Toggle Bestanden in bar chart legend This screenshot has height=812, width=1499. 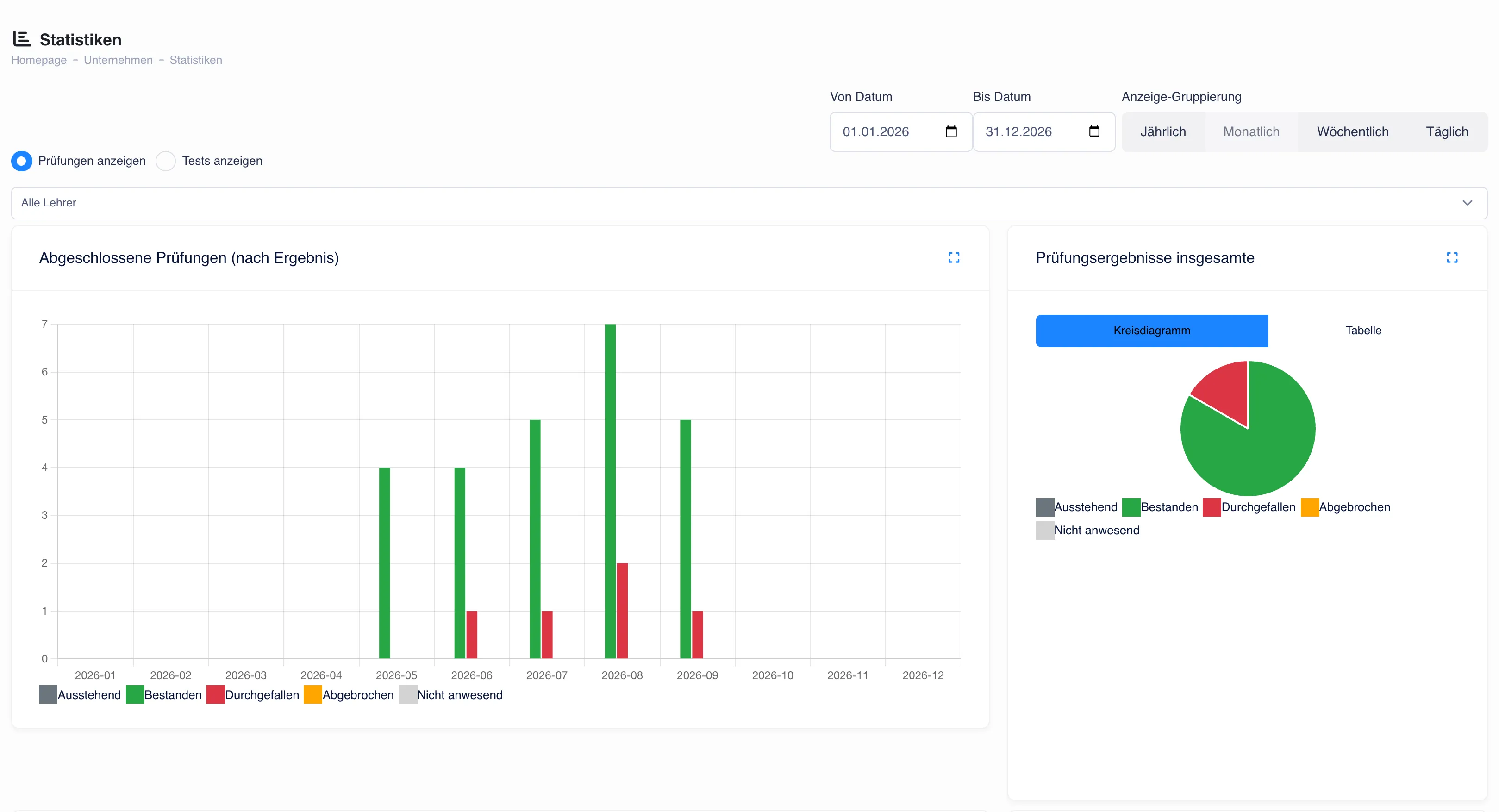pyautogui.click(x=163, y=694)
